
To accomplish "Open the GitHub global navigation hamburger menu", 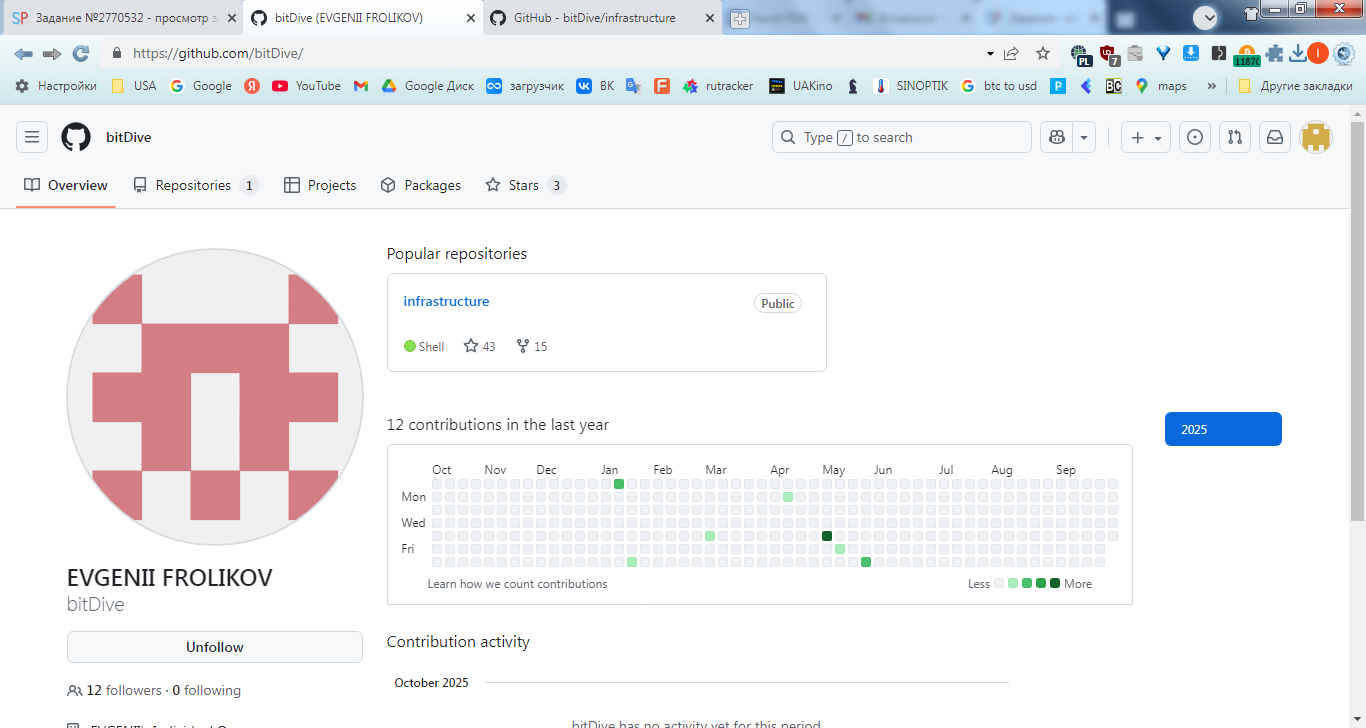I will point(32,137).
